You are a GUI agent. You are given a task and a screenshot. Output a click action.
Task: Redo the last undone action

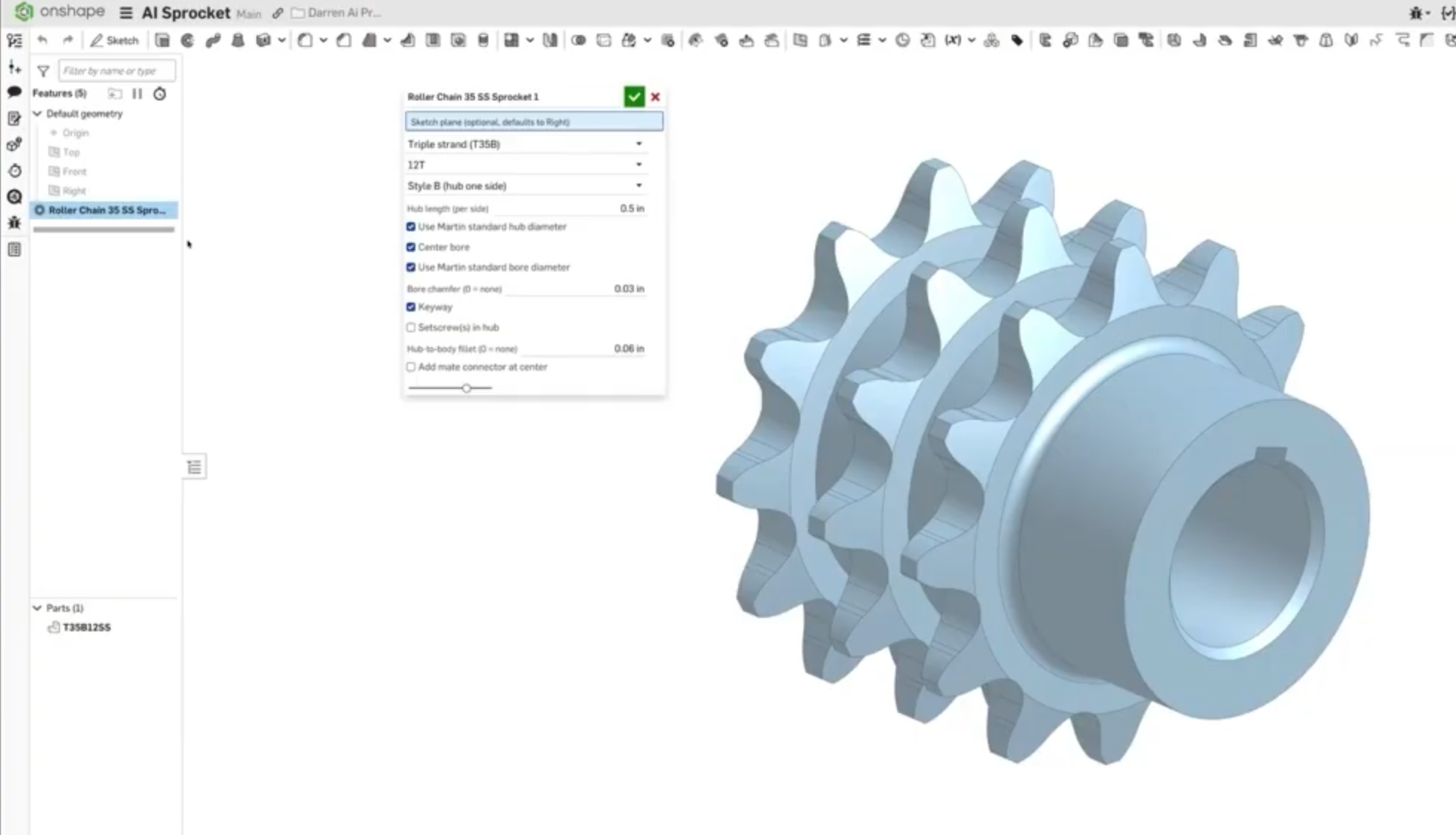68,40
